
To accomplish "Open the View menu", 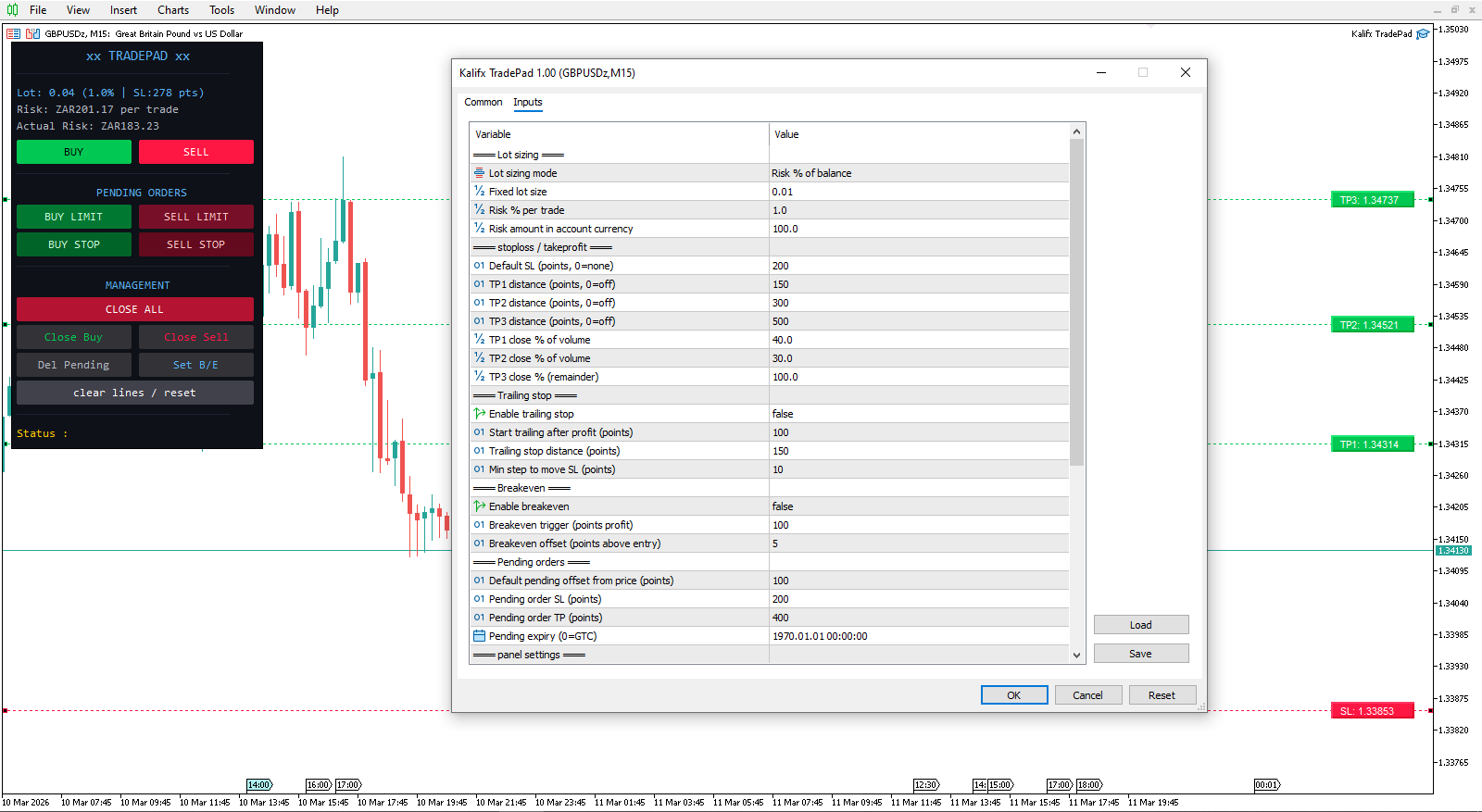I will point(78,10).
